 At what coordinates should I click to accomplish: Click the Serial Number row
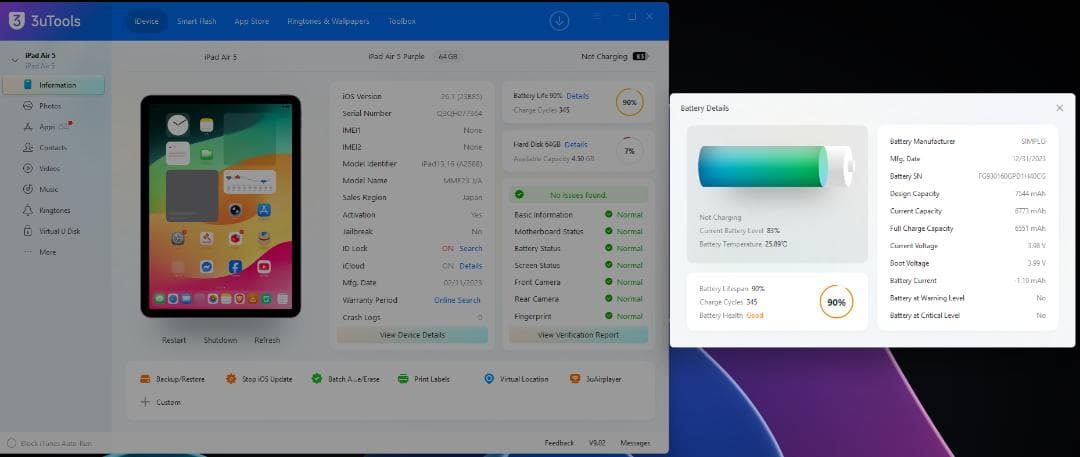(413, 114)
